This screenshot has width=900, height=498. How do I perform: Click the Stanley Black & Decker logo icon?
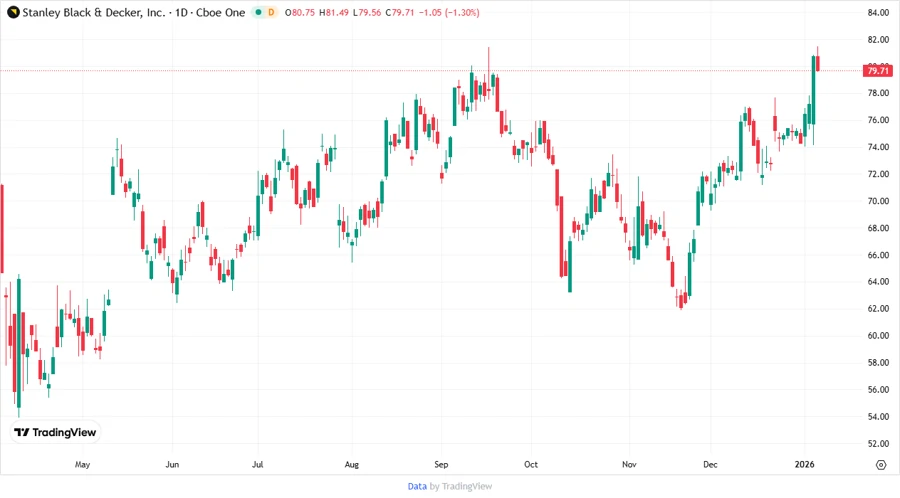coord(13,12)
